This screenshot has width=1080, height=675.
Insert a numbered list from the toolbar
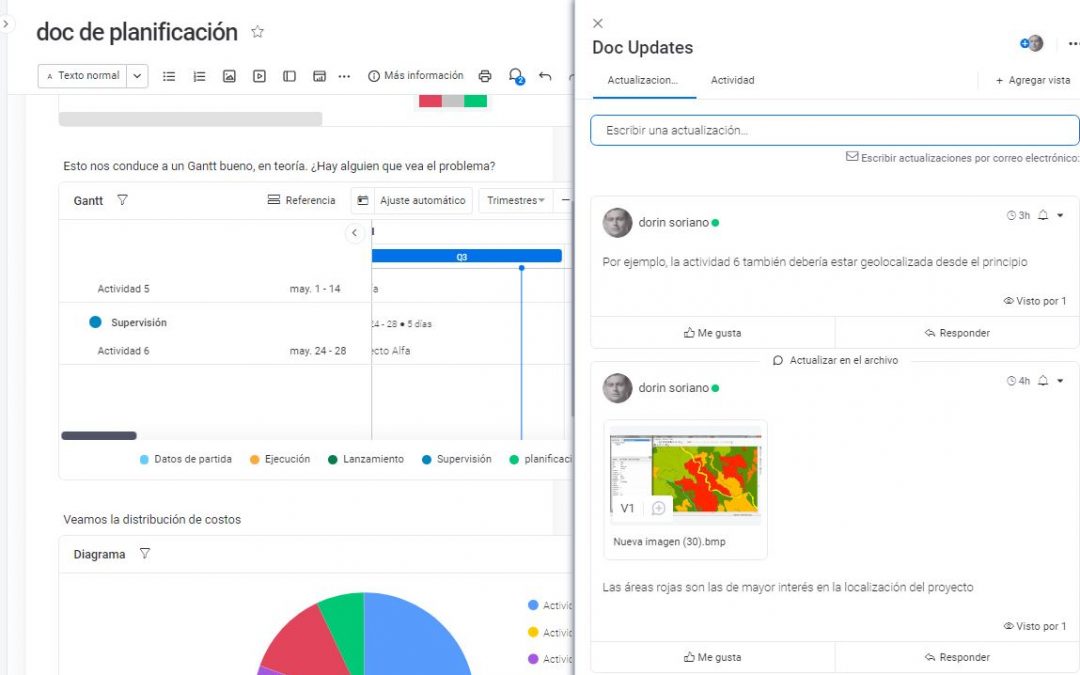pyautogui.click(x=199, y=76)
